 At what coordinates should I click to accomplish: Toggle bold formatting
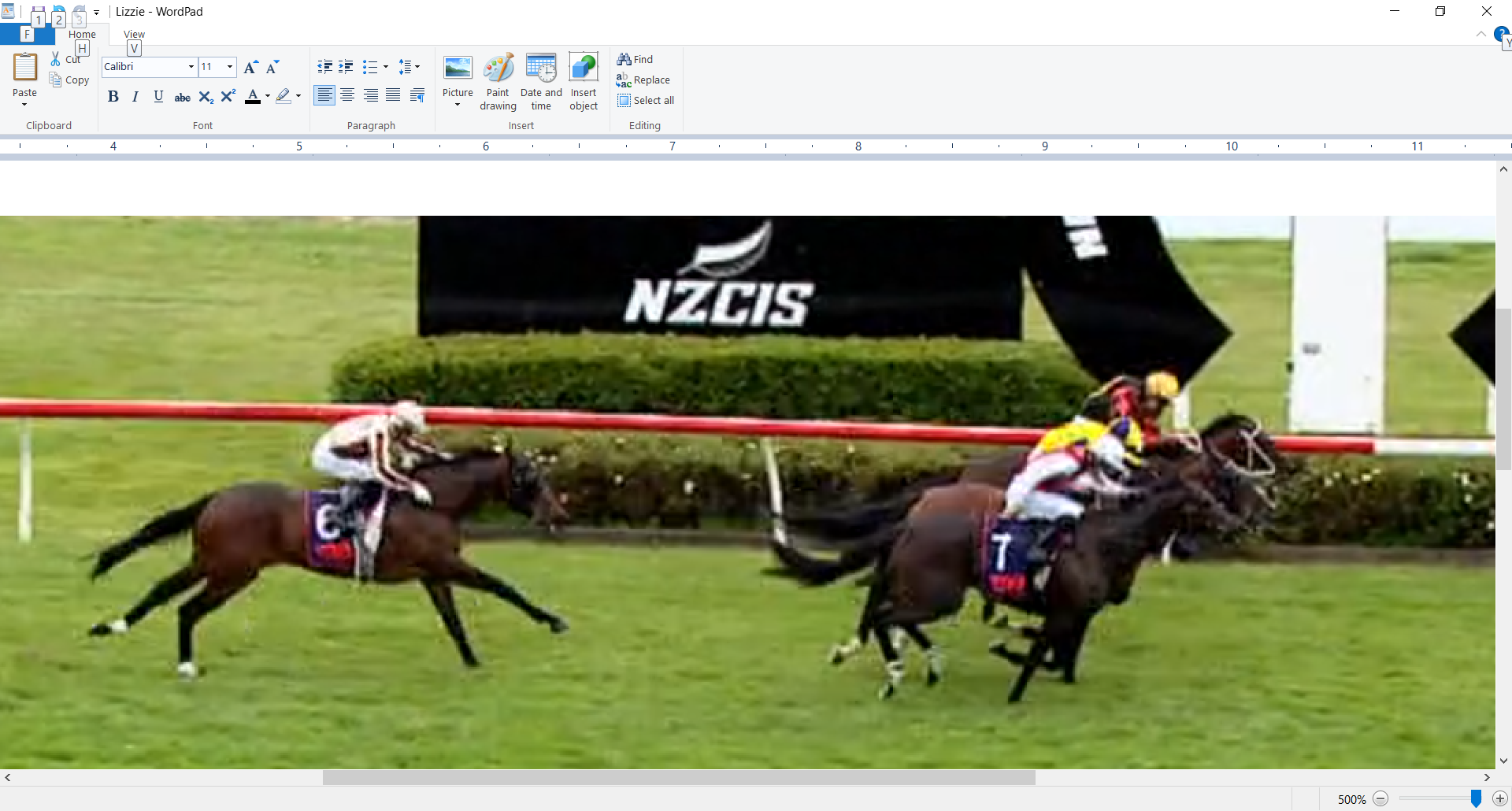(x=113, y=97)
